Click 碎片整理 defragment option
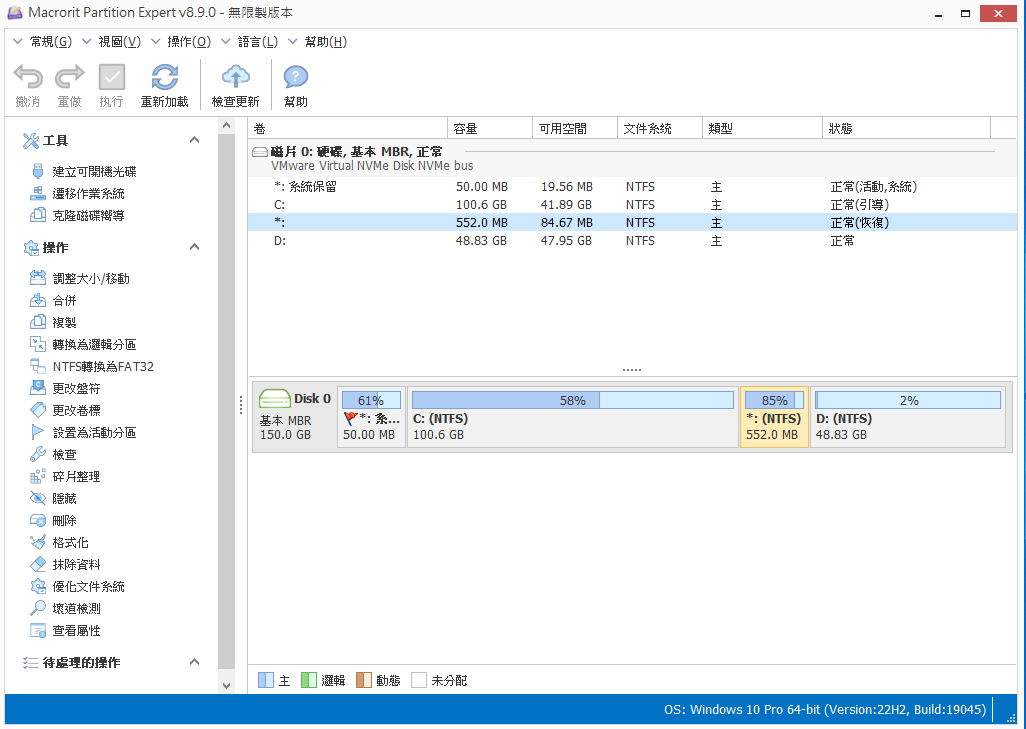Image resolution: width=1026 pixels, height=729 pixels. point(76,477)
